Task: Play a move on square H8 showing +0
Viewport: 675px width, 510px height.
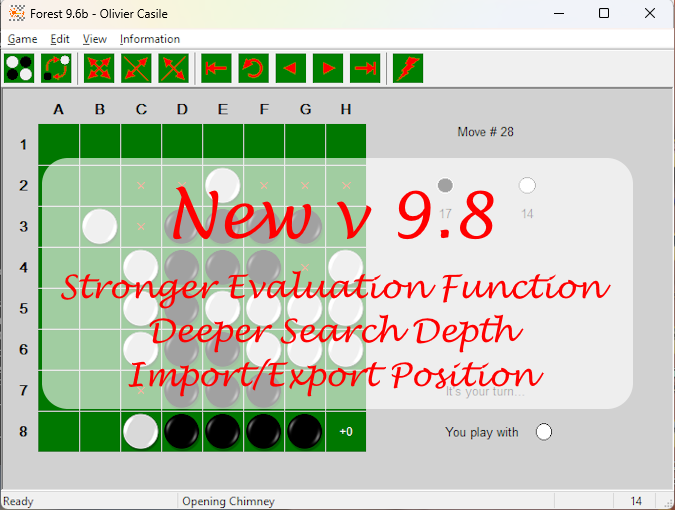Action: [x=345, y=431]
